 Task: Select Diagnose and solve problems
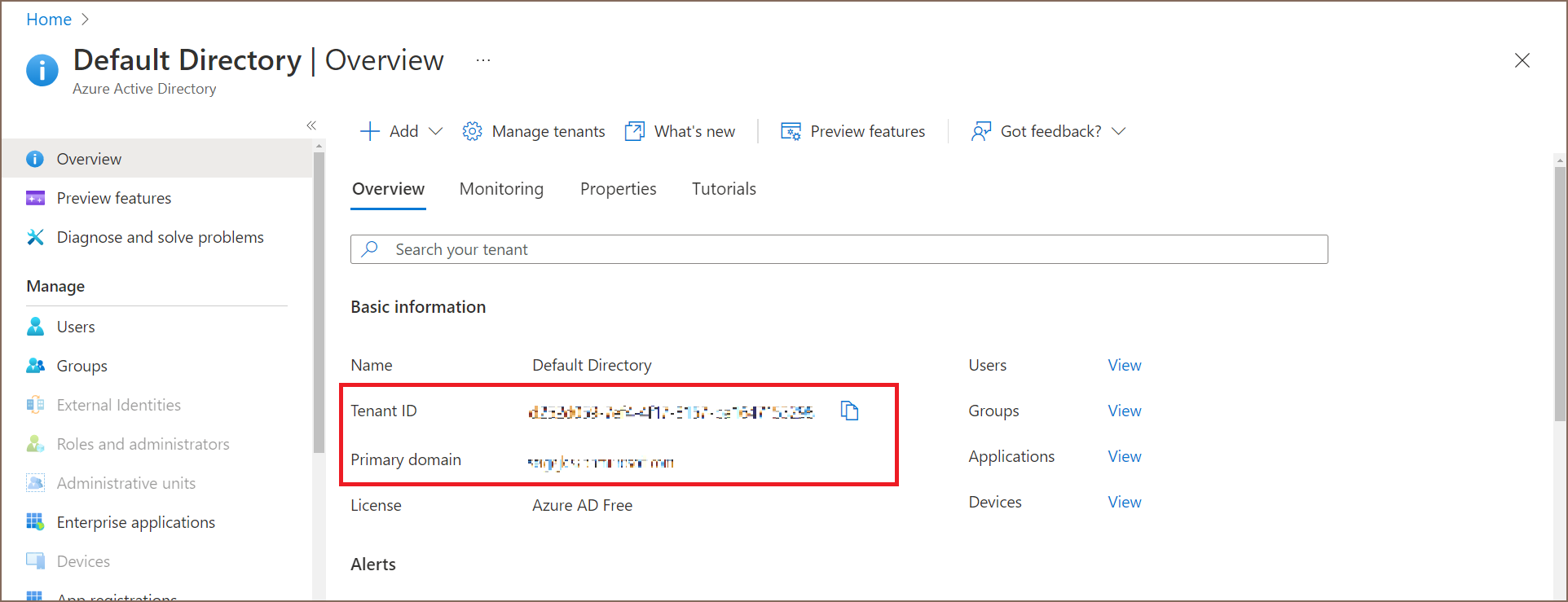[160, 237]
